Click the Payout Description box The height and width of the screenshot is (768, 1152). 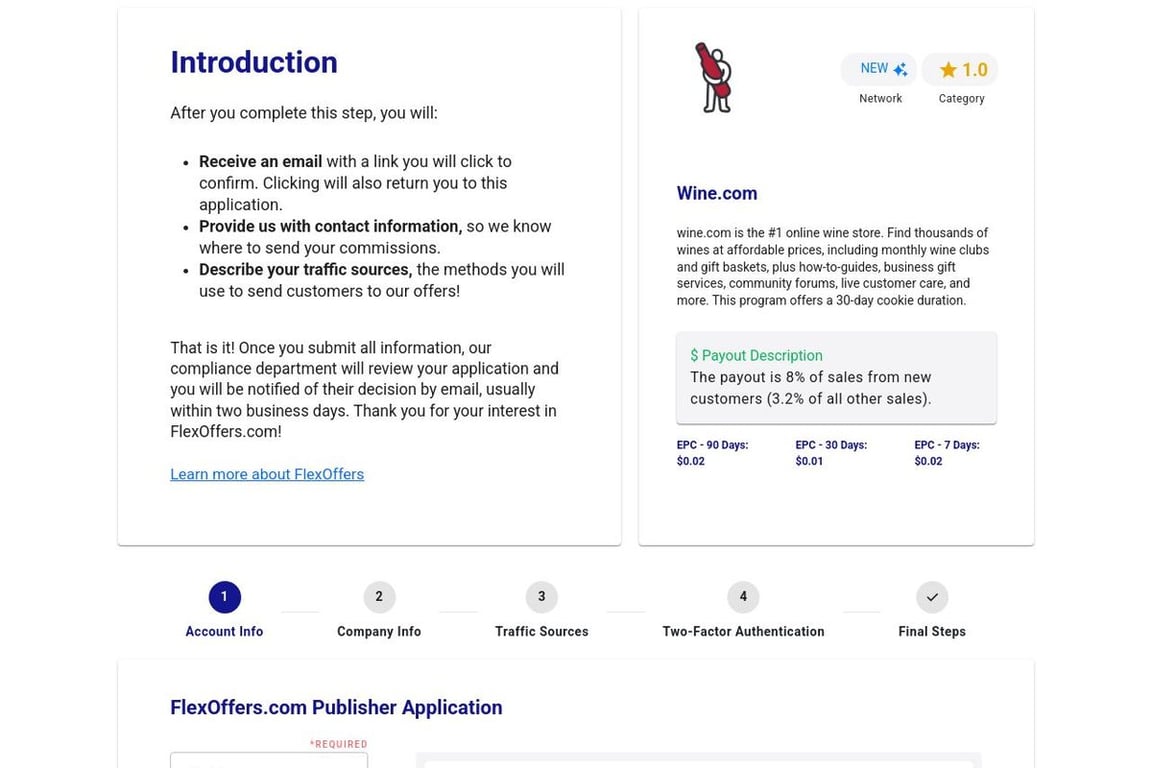coord(836,378)
